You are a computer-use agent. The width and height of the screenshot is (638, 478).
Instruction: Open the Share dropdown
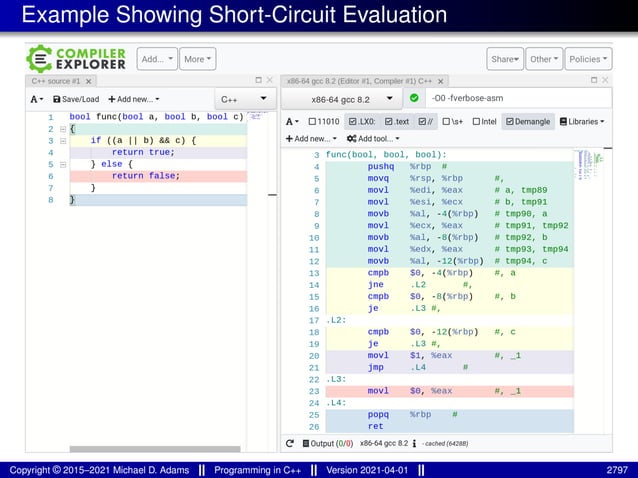tap(505, 59)
